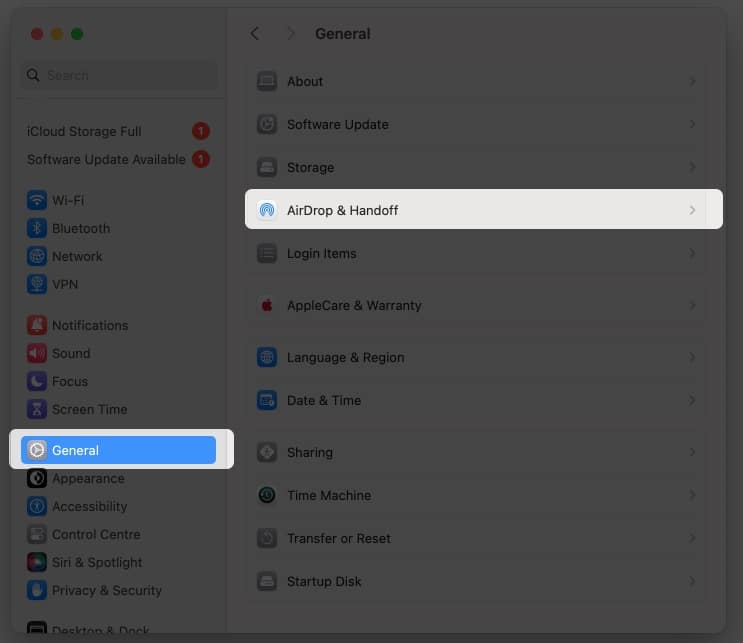Click the Transfer or Reset chevron

point(692,538)
